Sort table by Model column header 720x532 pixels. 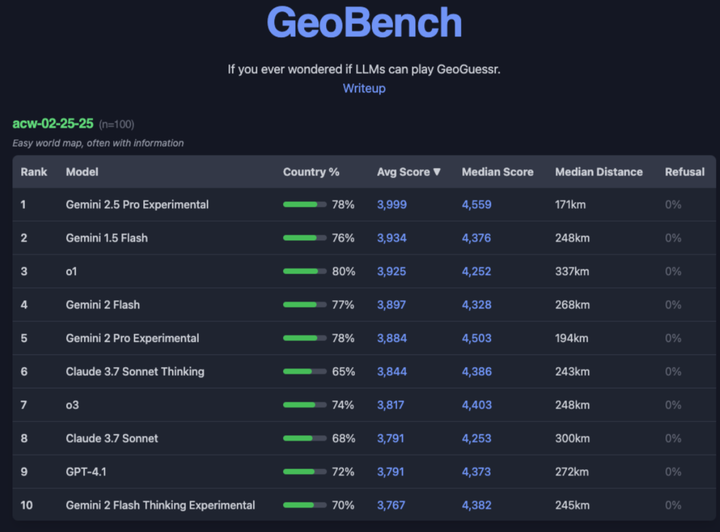tap(82, 172)
